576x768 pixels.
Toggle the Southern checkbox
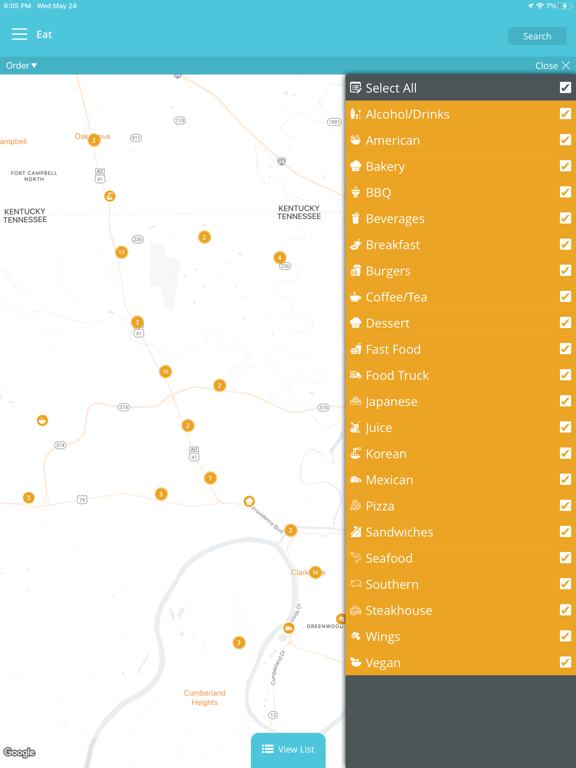pos(565,584)
